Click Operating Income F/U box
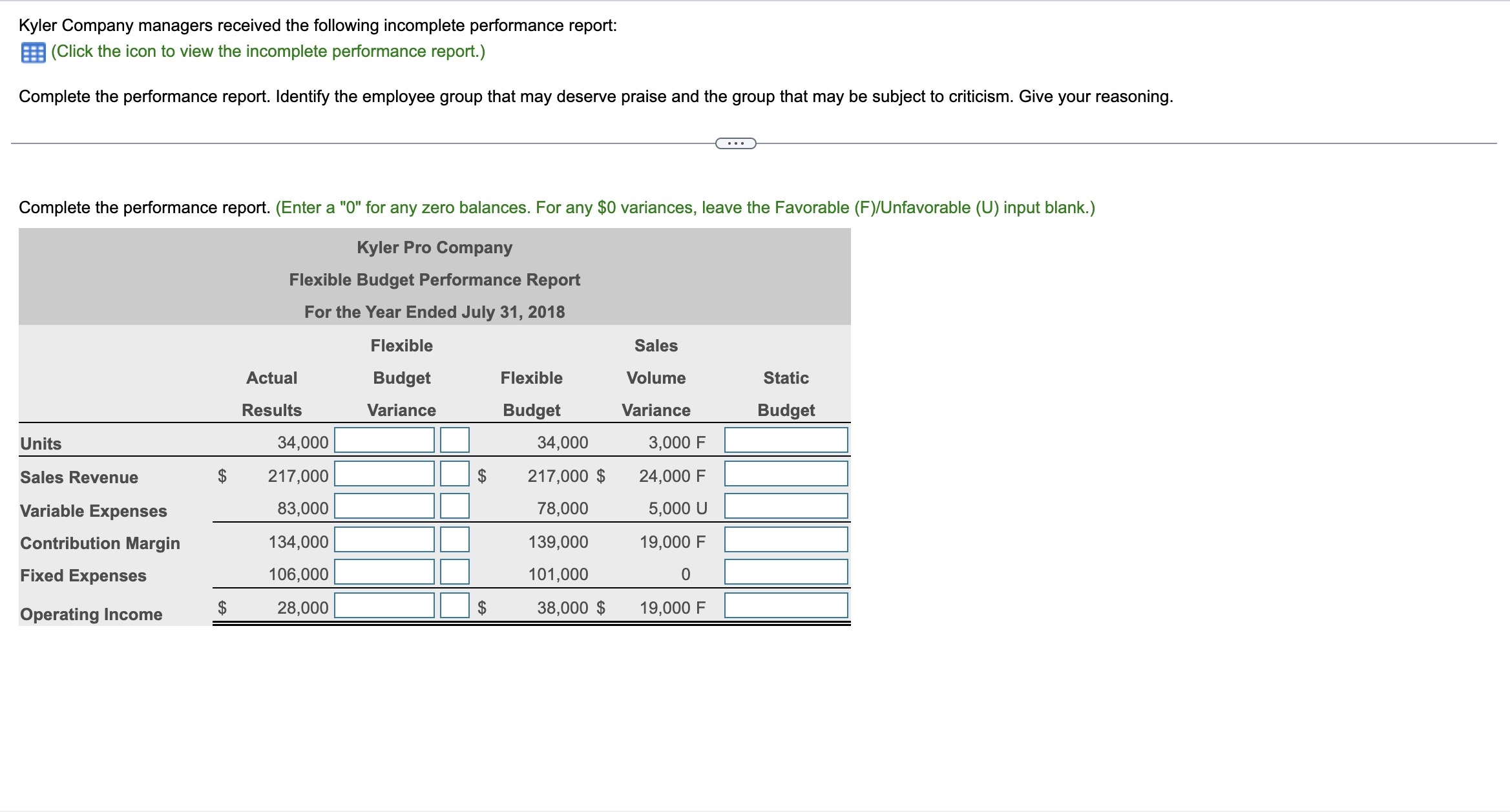Screen dimensions: 1510x812 [x=455, y=606]
